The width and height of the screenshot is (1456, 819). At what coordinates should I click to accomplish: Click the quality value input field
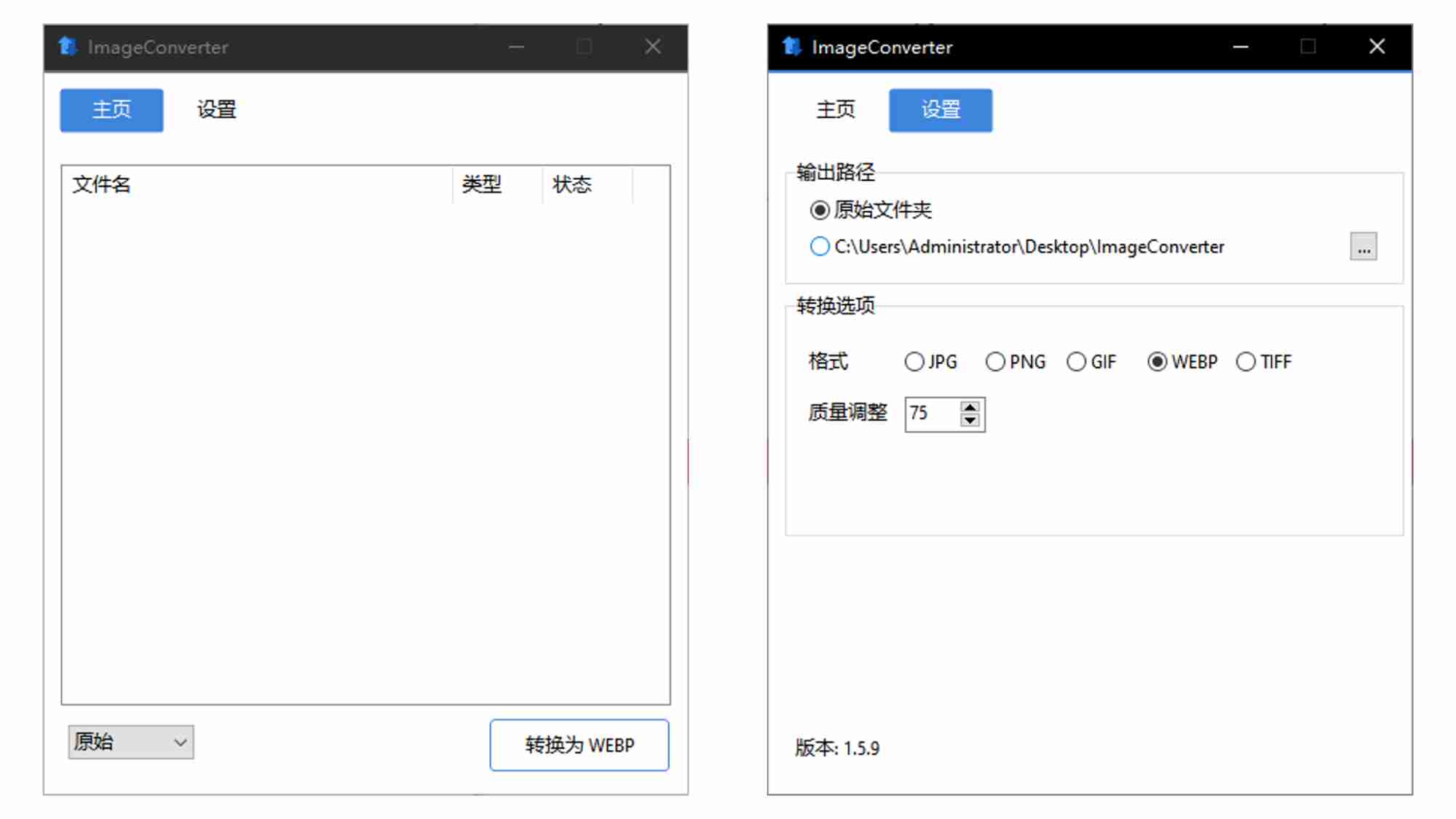(932, 414)
